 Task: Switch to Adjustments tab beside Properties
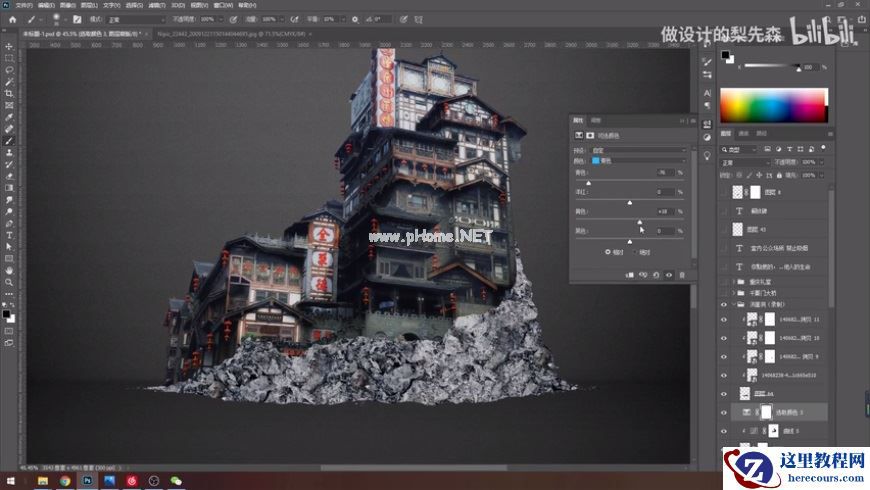pos(595,120)
